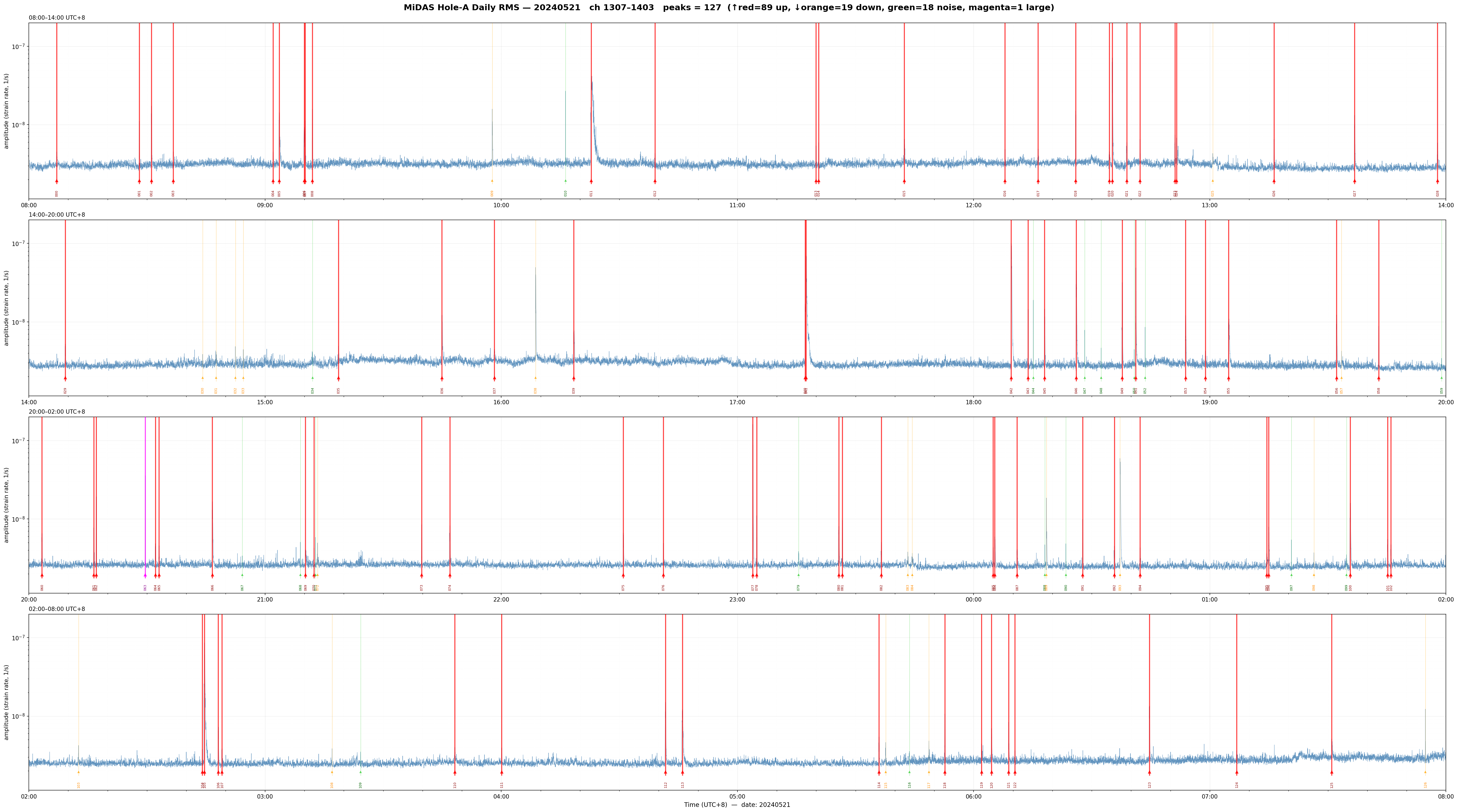Click the red peak marker labeled 060

pos(42,575)
